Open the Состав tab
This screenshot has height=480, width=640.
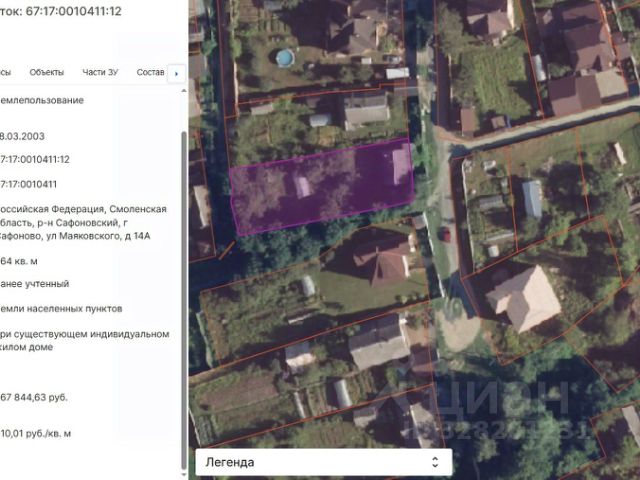point(150,72)
